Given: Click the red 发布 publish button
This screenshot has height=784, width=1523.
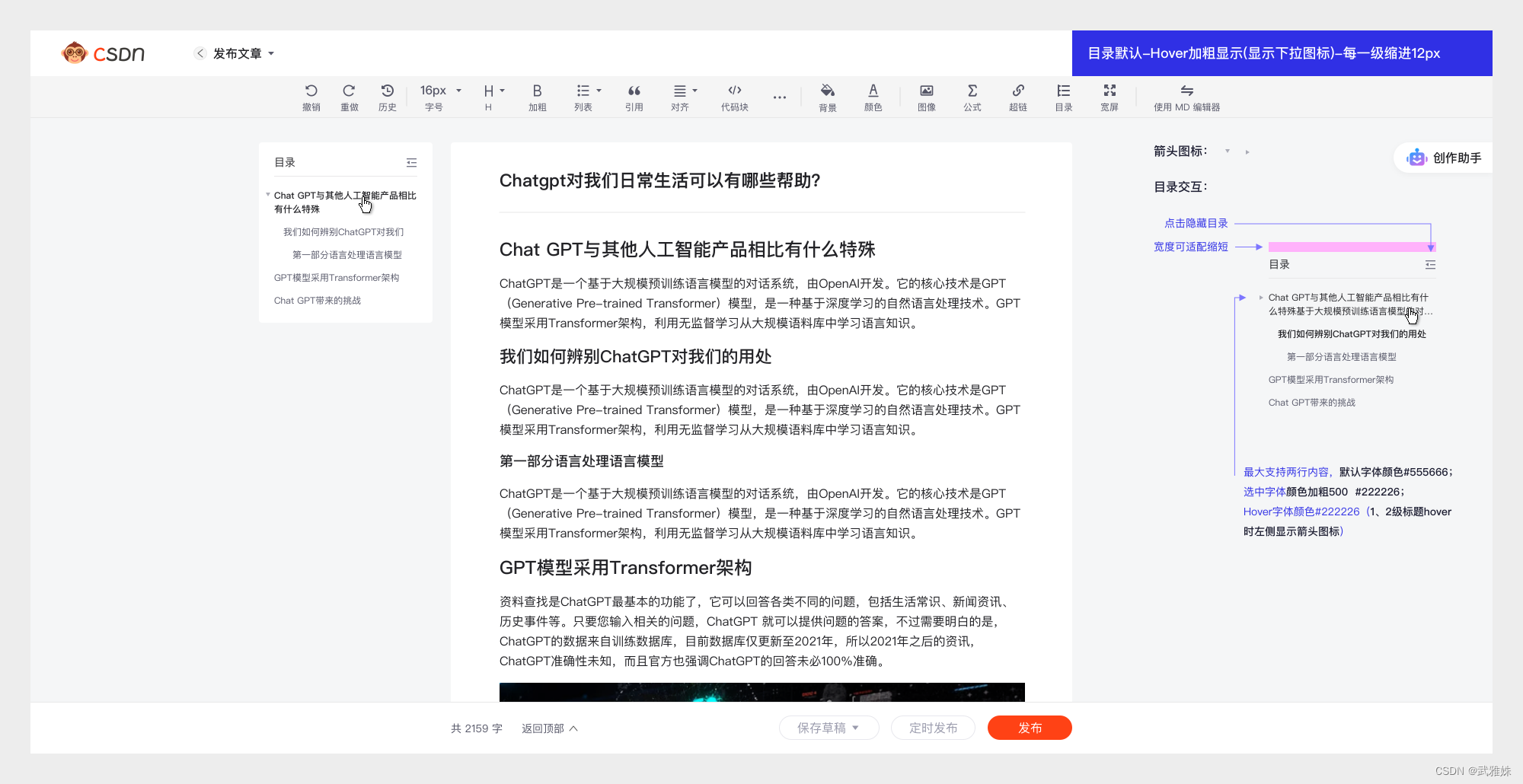Looking at the screenshot, I should click(x=1030, y=728).
